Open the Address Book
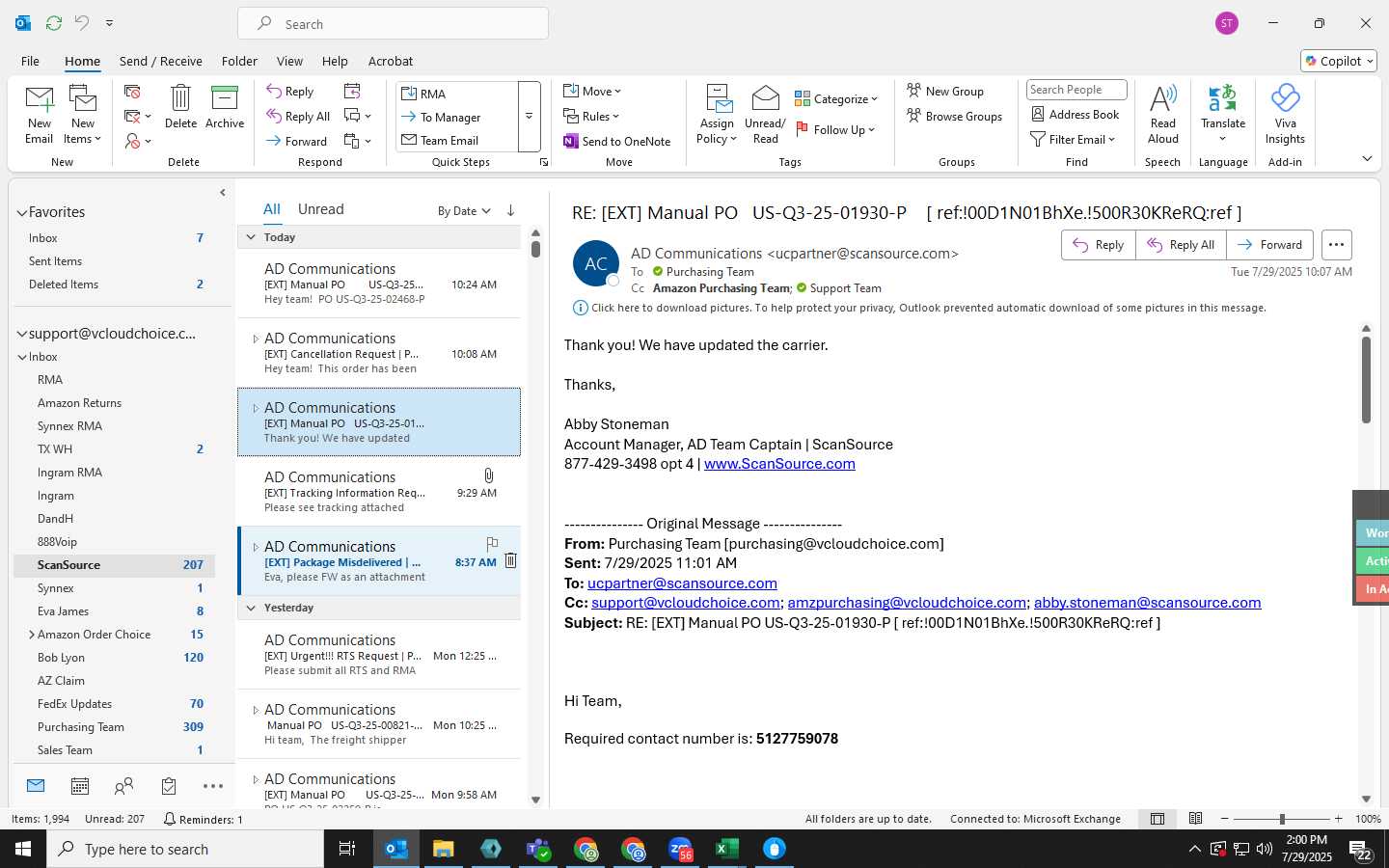The height and width of the screenshot is (868, 1389). [x=1076, y=114]
